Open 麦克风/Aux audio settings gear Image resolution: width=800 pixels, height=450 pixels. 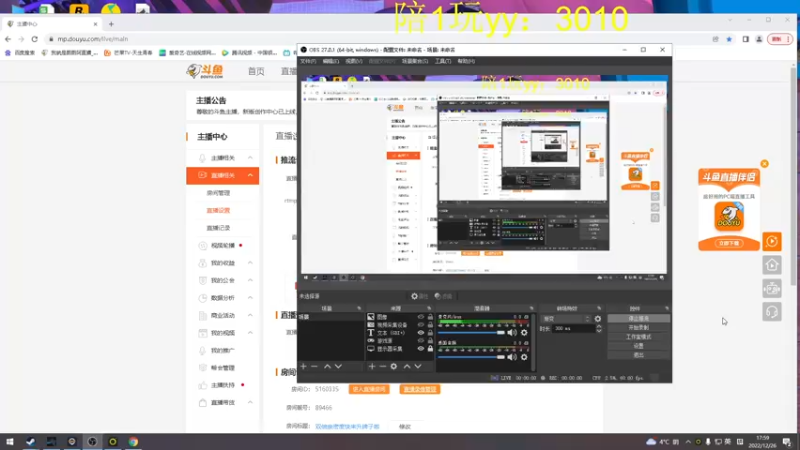pos(524,333)
